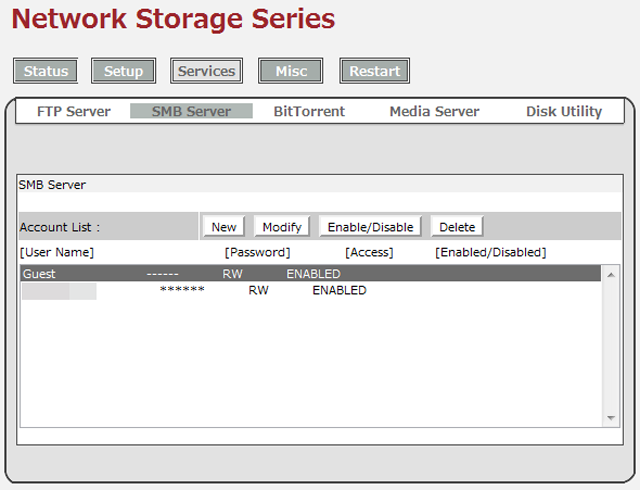The height and width of the screenshot is (490, 640).
Task: Click the account list scrollbar track
Action: (x=611, y=350)
